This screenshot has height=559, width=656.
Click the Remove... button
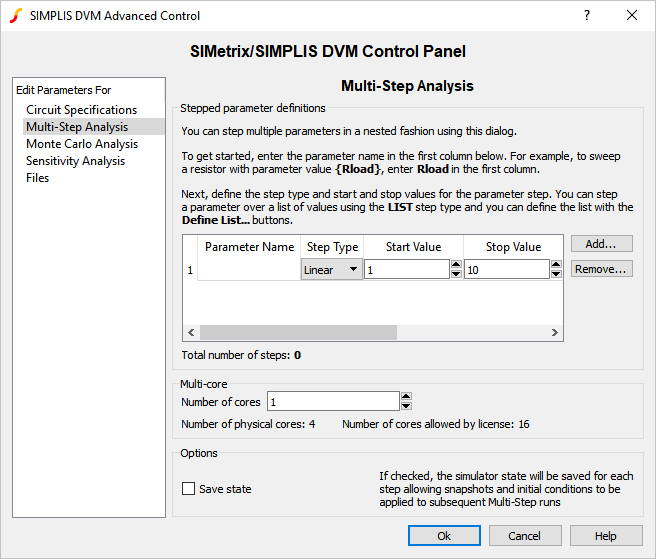[x=601, y=269]
